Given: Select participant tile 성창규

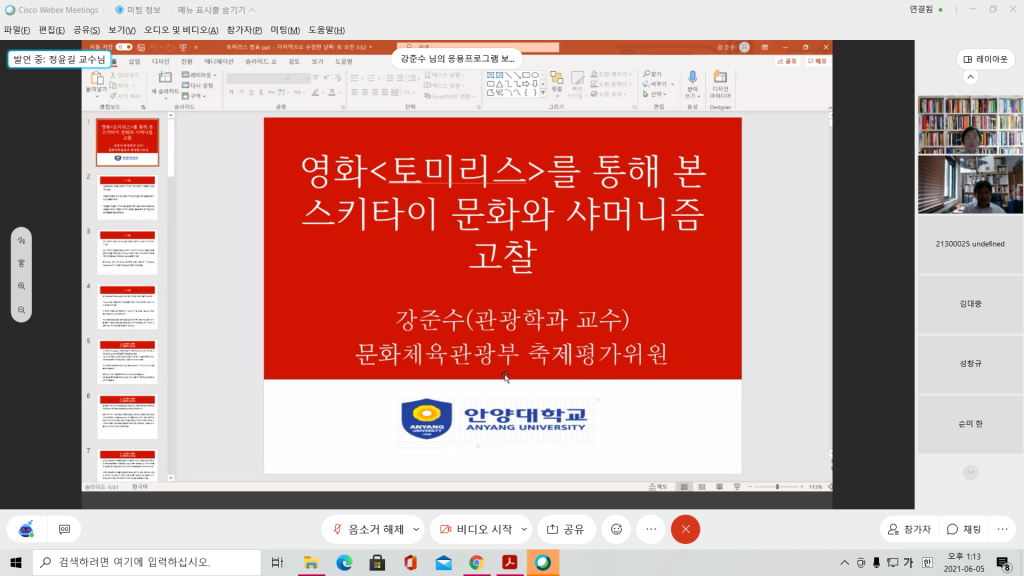Looking at the screenshot, I should point(970,363).
